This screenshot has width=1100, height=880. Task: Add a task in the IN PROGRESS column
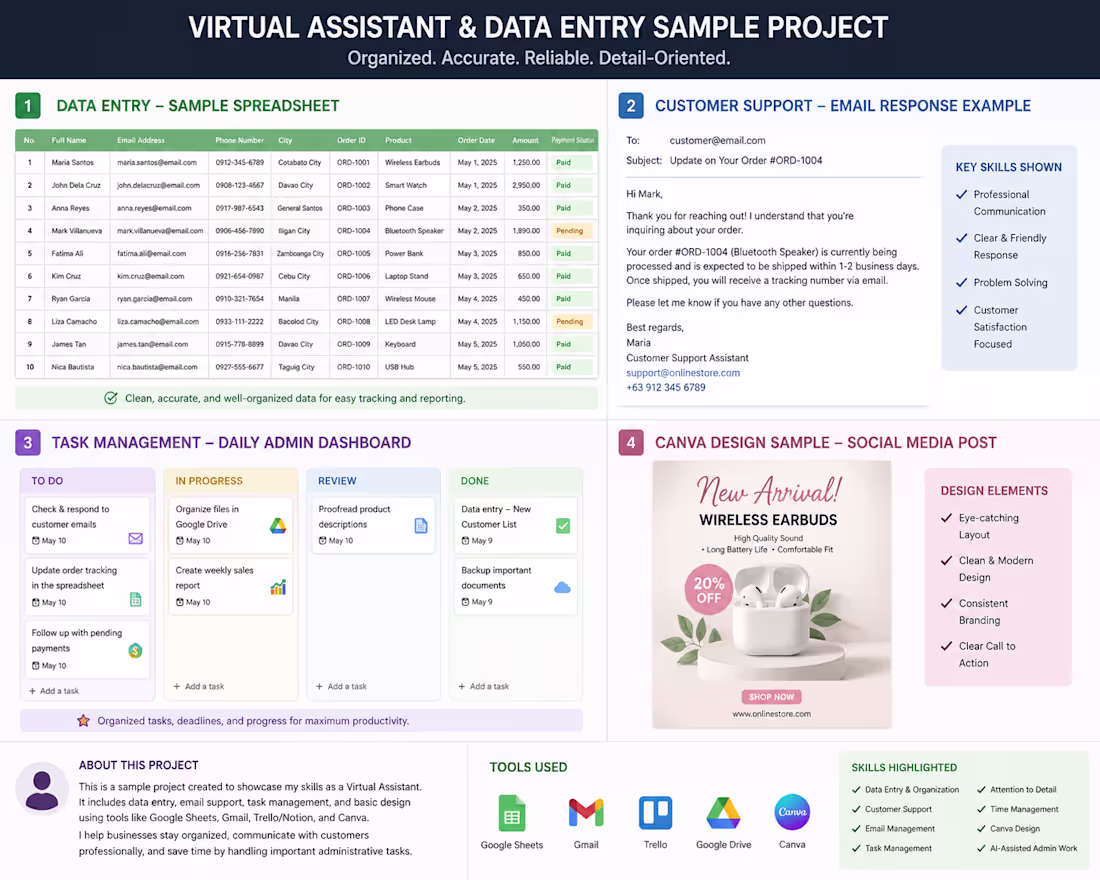(199, 686)
